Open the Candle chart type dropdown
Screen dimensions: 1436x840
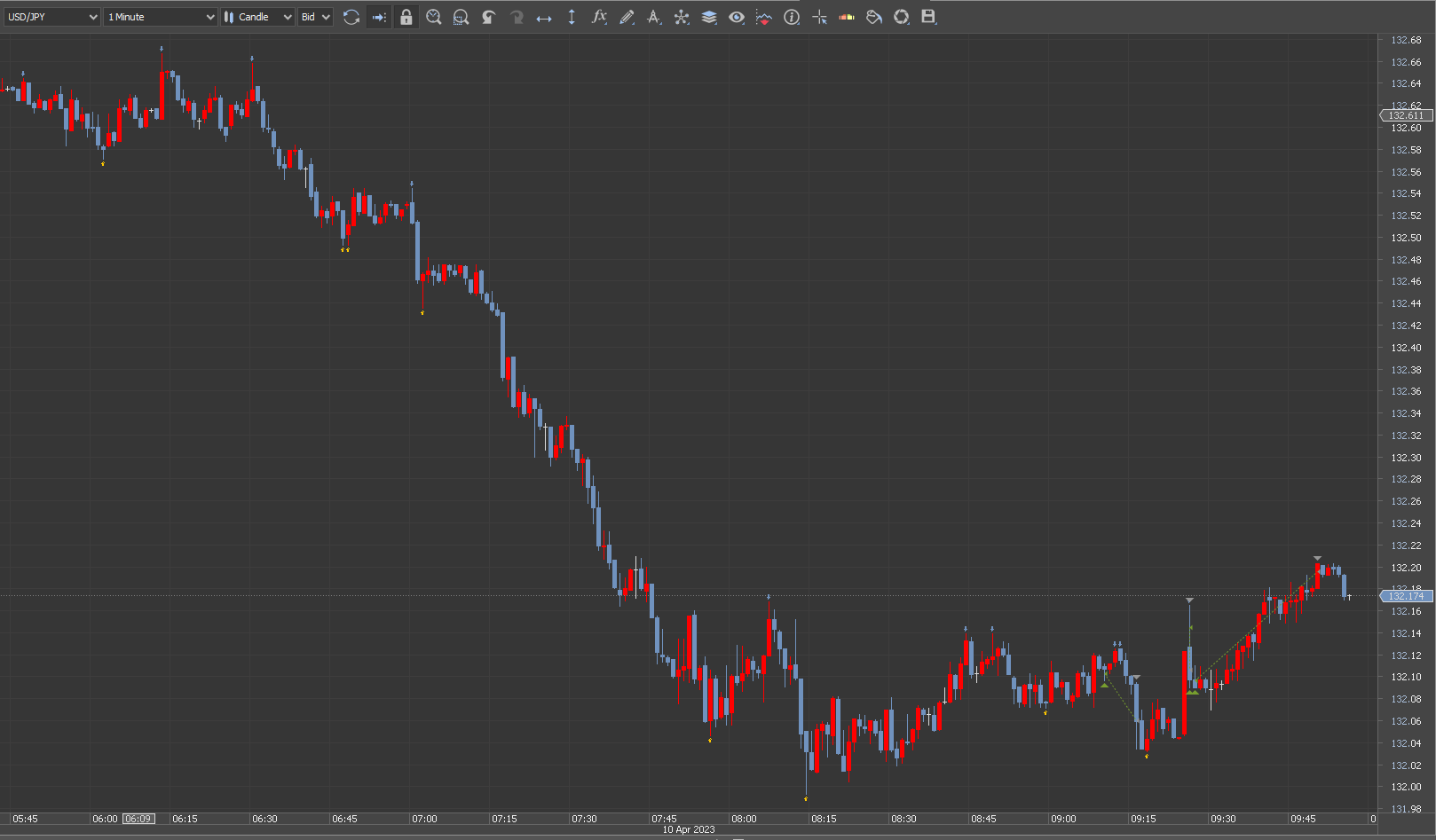(258, 17)
